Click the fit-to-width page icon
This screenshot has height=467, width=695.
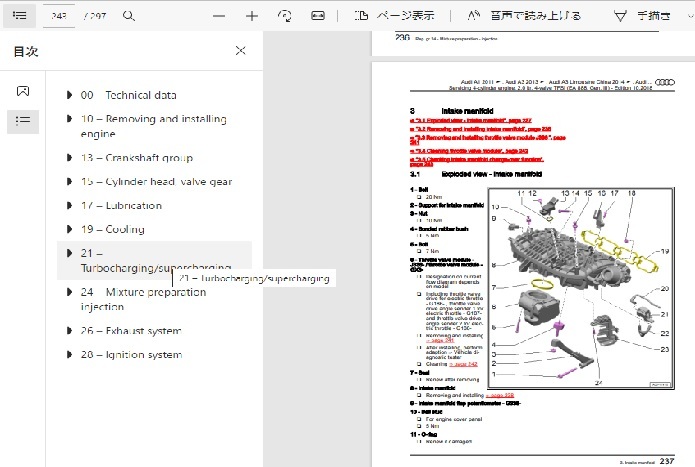pos(318,16)
